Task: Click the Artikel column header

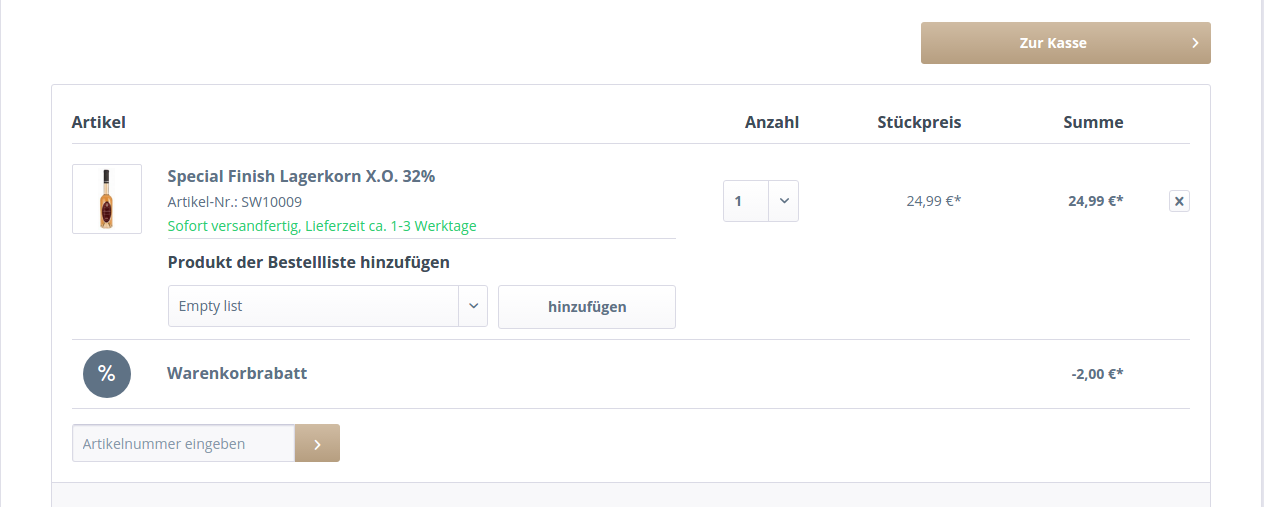Action: pos(99,123)
